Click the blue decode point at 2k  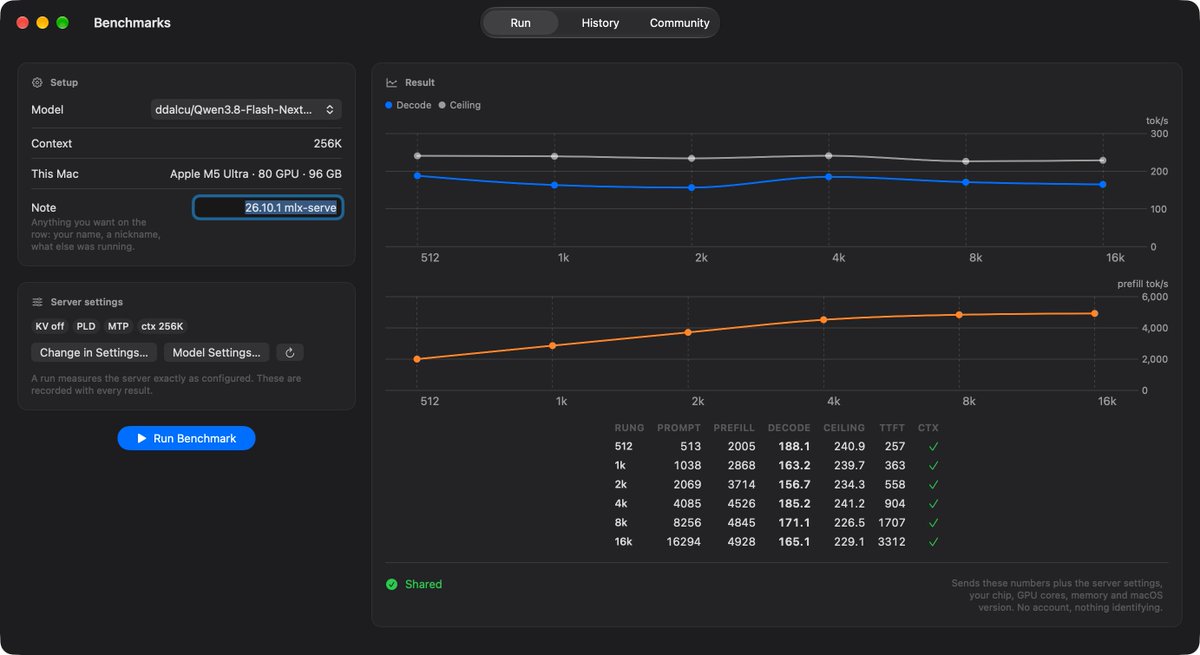pos(691,188)
